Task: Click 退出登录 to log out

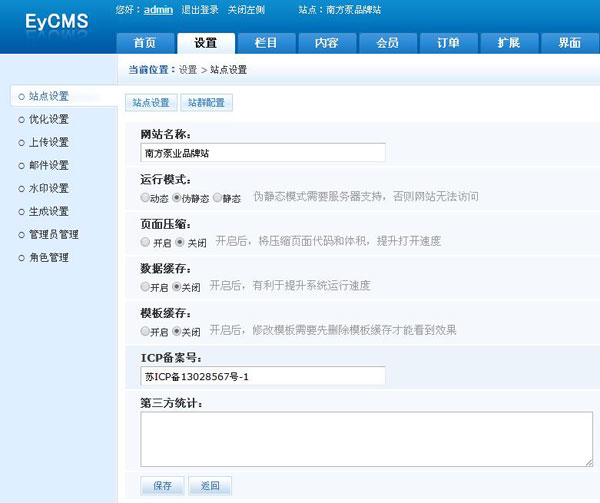Action: pyautogui.click(x=200, y=9)
